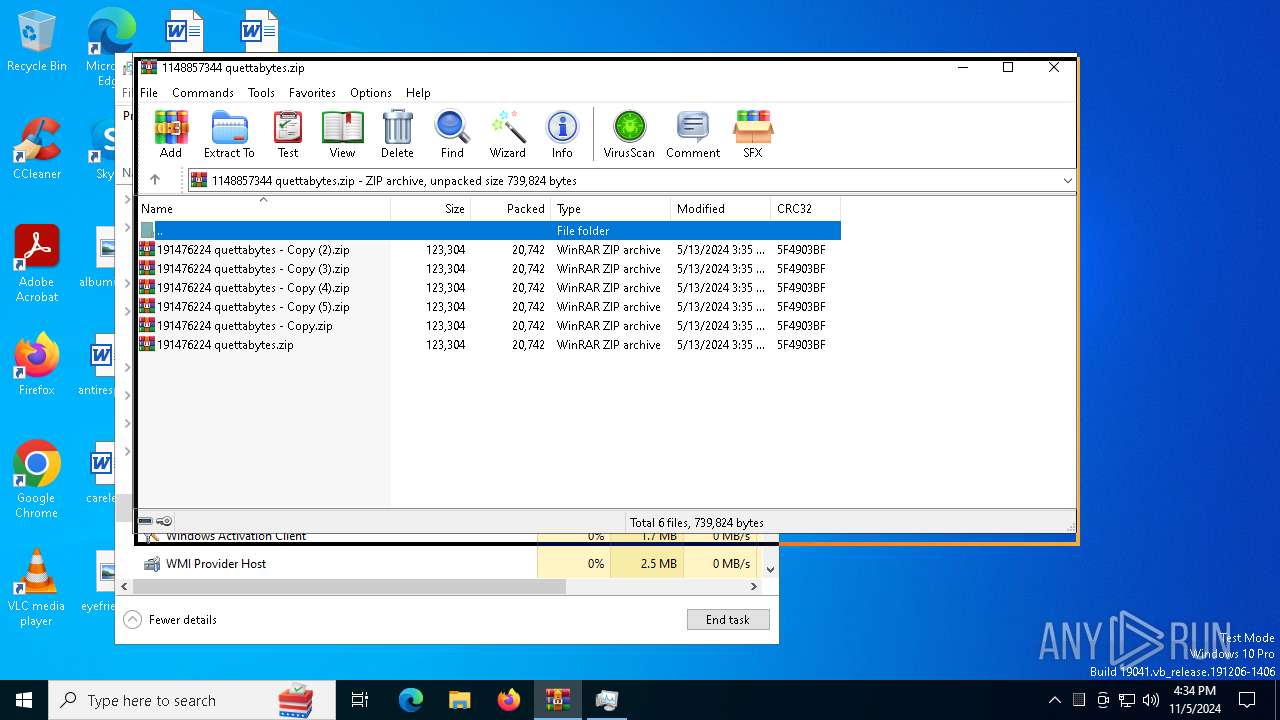Click Task Manager horizontal scrollbar
This screenshot has height=720, width=1280.
[x=349, y=587]
